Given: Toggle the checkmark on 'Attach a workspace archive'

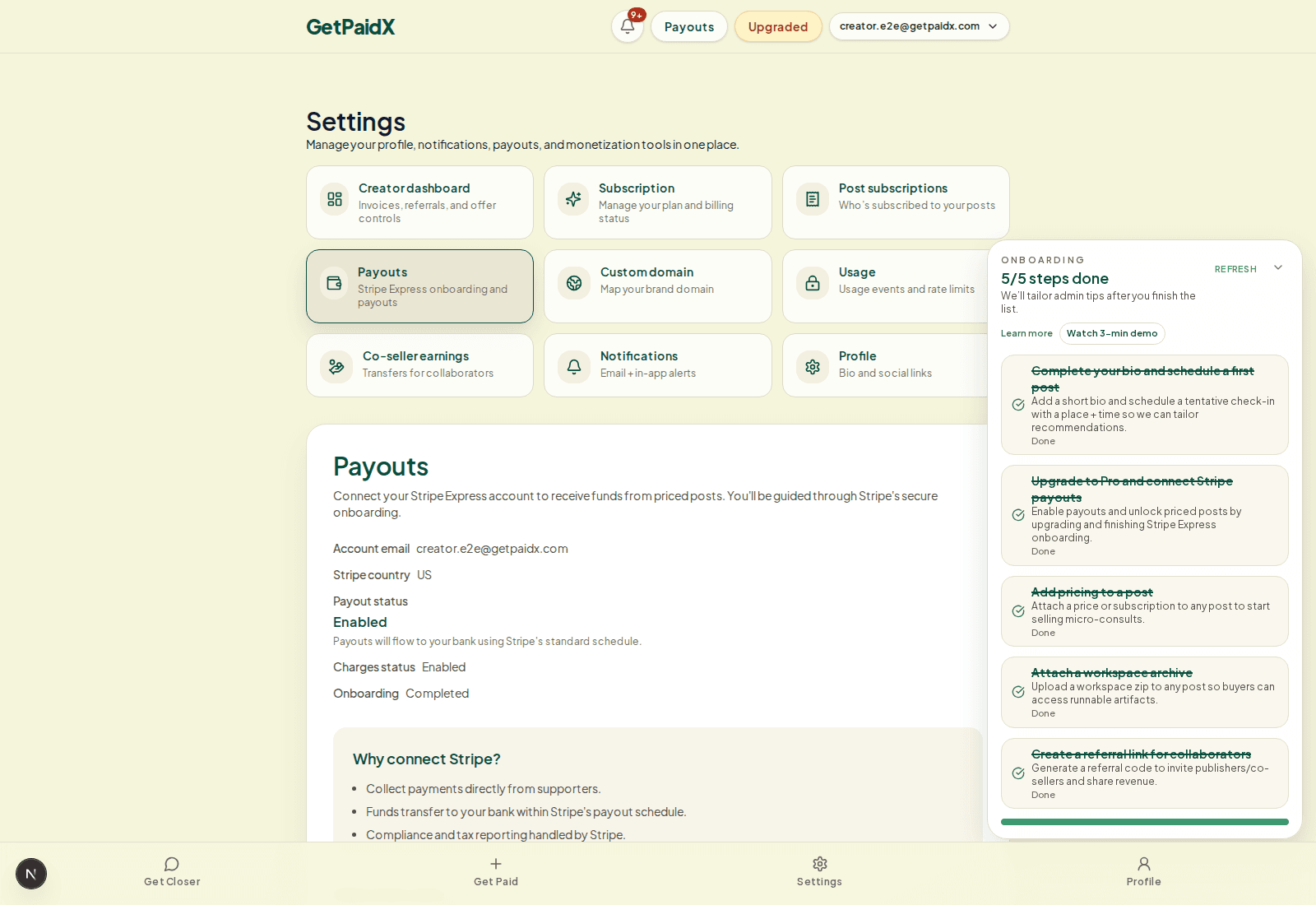Looking at the screenshot, I should tap(1017, 692).
